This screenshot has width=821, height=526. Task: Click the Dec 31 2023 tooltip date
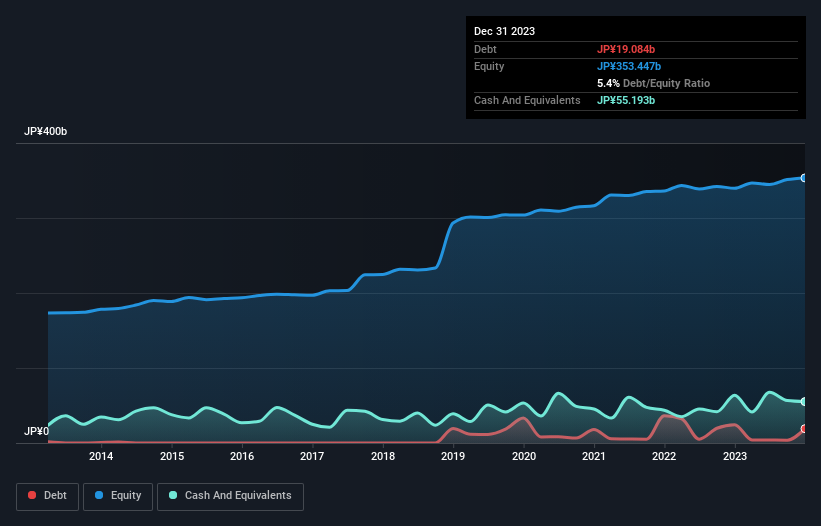[x=505, y=31]
